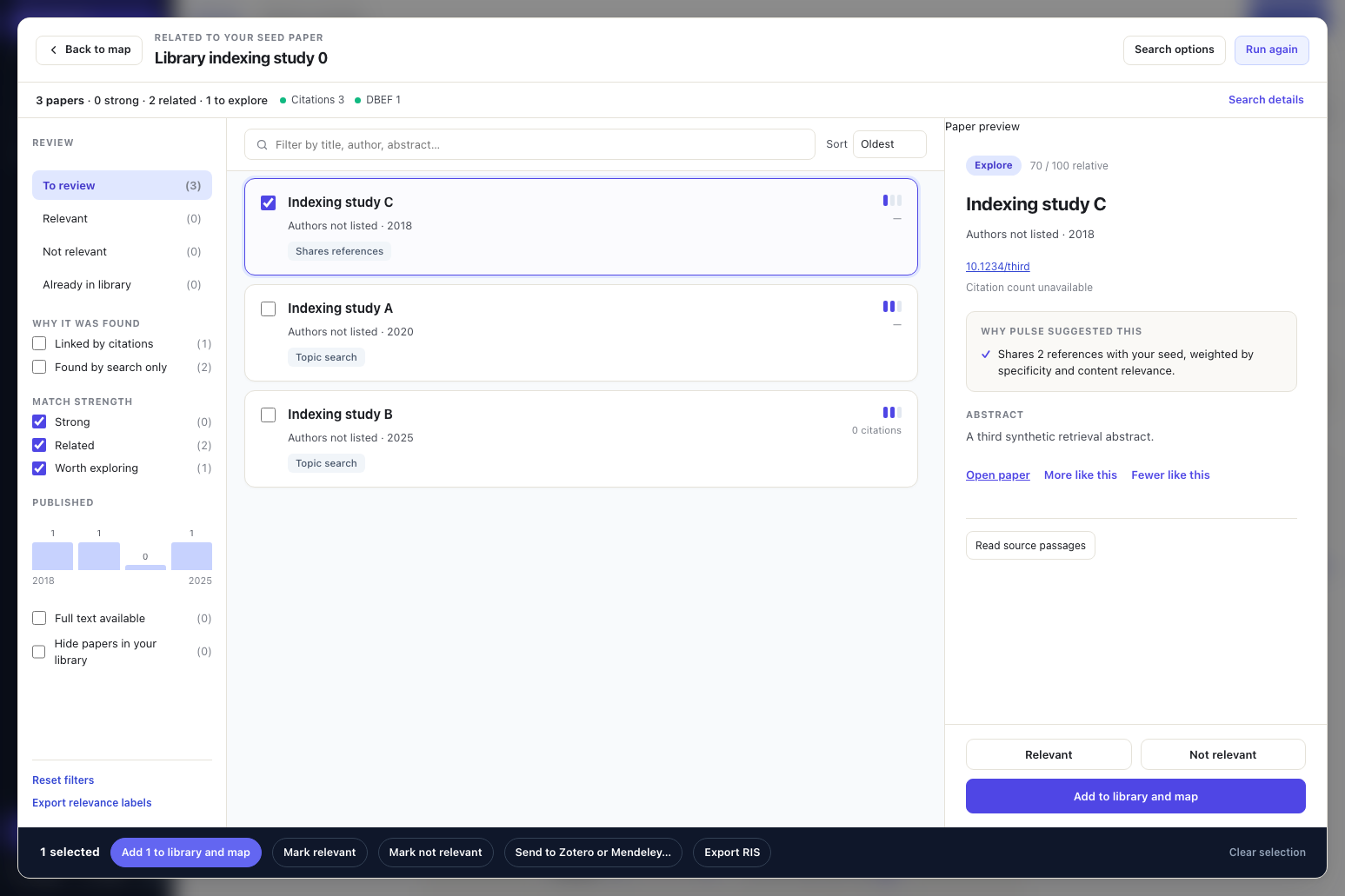Toggle Hide papers in your library
The height and width of the screenshot is (896, 1345).
[39, 652]
